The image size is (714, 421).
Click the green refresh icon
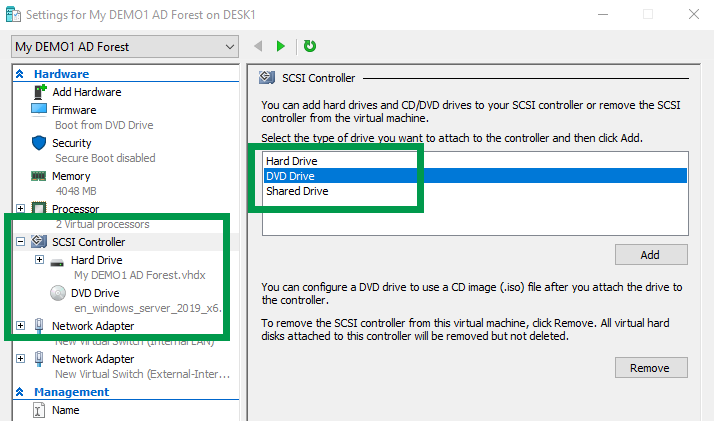pyautogui.click(x=310, y=46)
